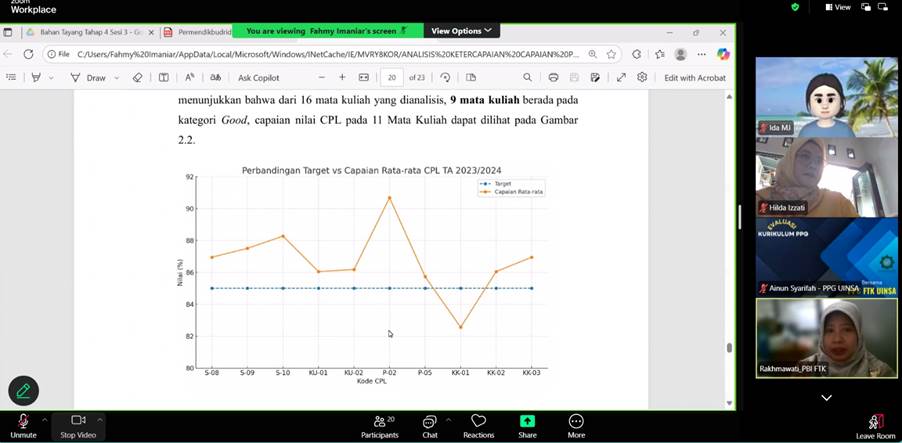This screenshot has height=443, width=902.
Task: Select the Draw tool in PDF toolbar
Action: [89, 77]
